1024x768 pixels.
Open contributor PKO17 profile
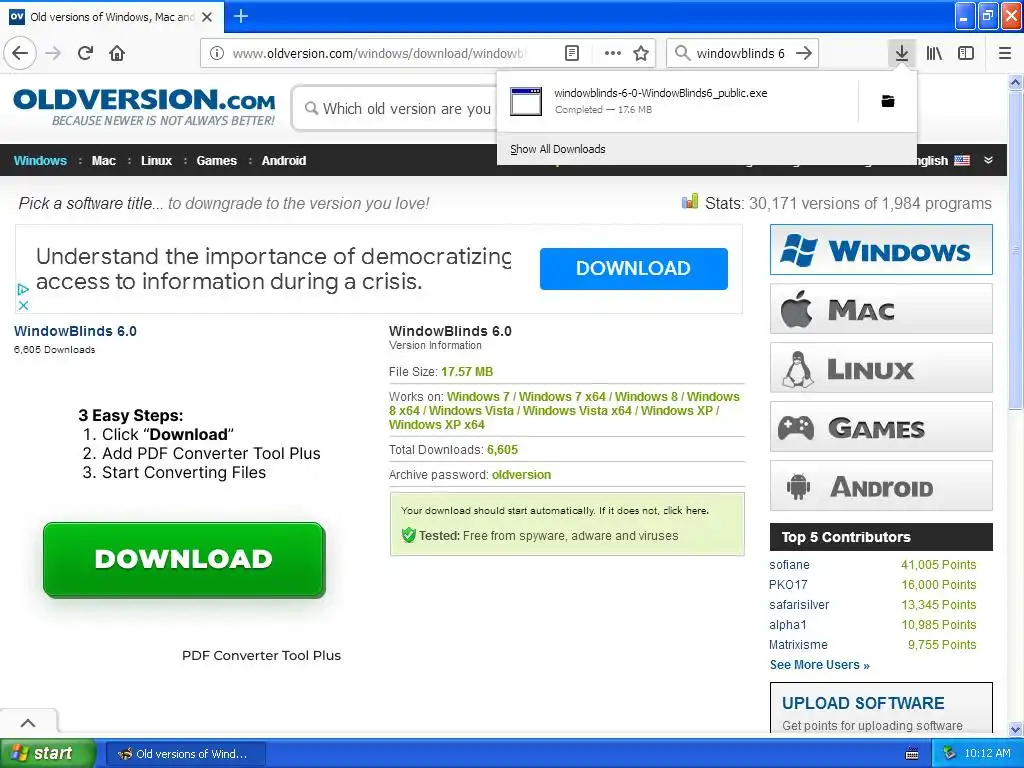click(788, 584)
